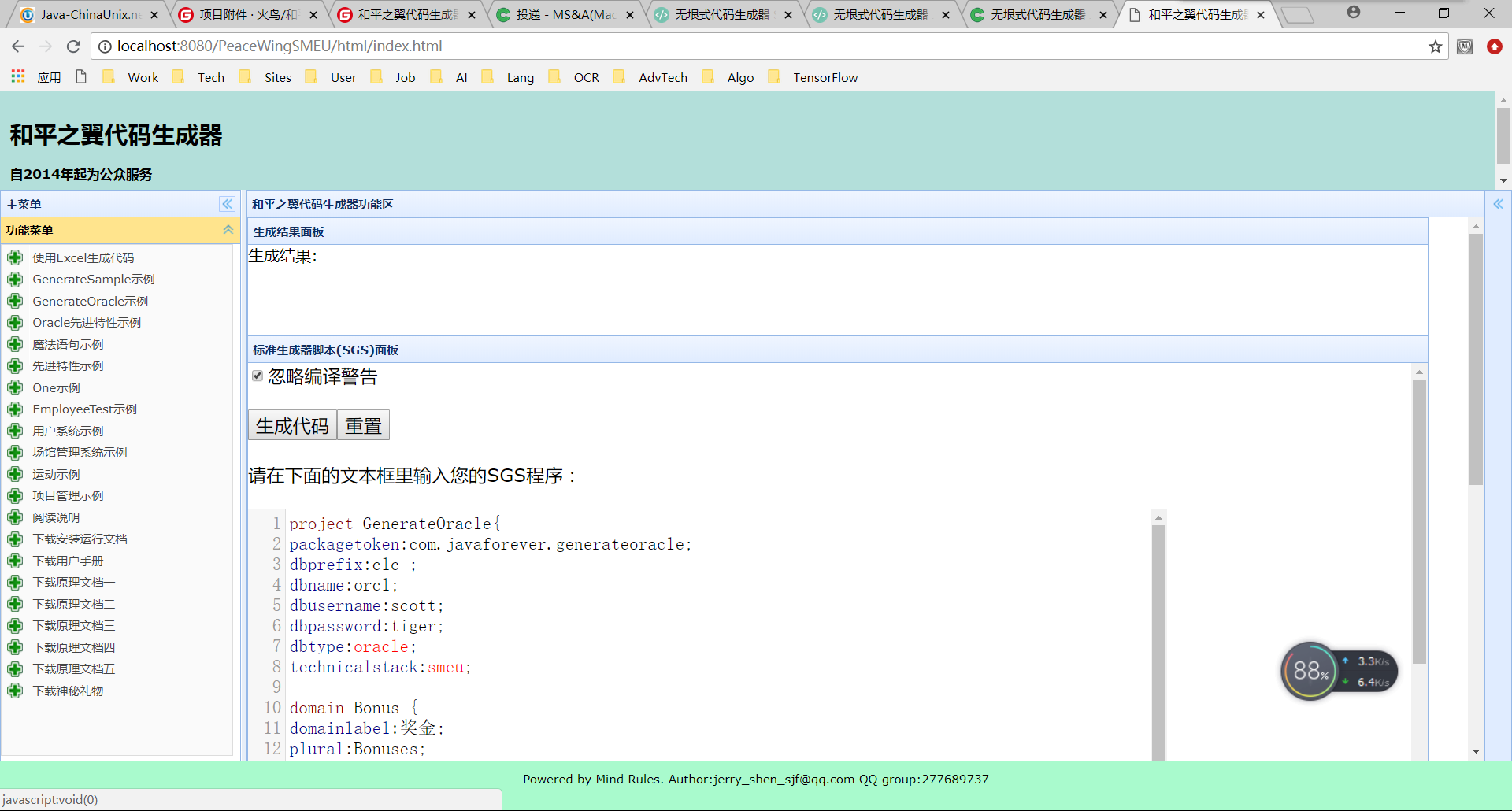Click the plus icon beside 下载原理文档一

(x=15, y=583)
